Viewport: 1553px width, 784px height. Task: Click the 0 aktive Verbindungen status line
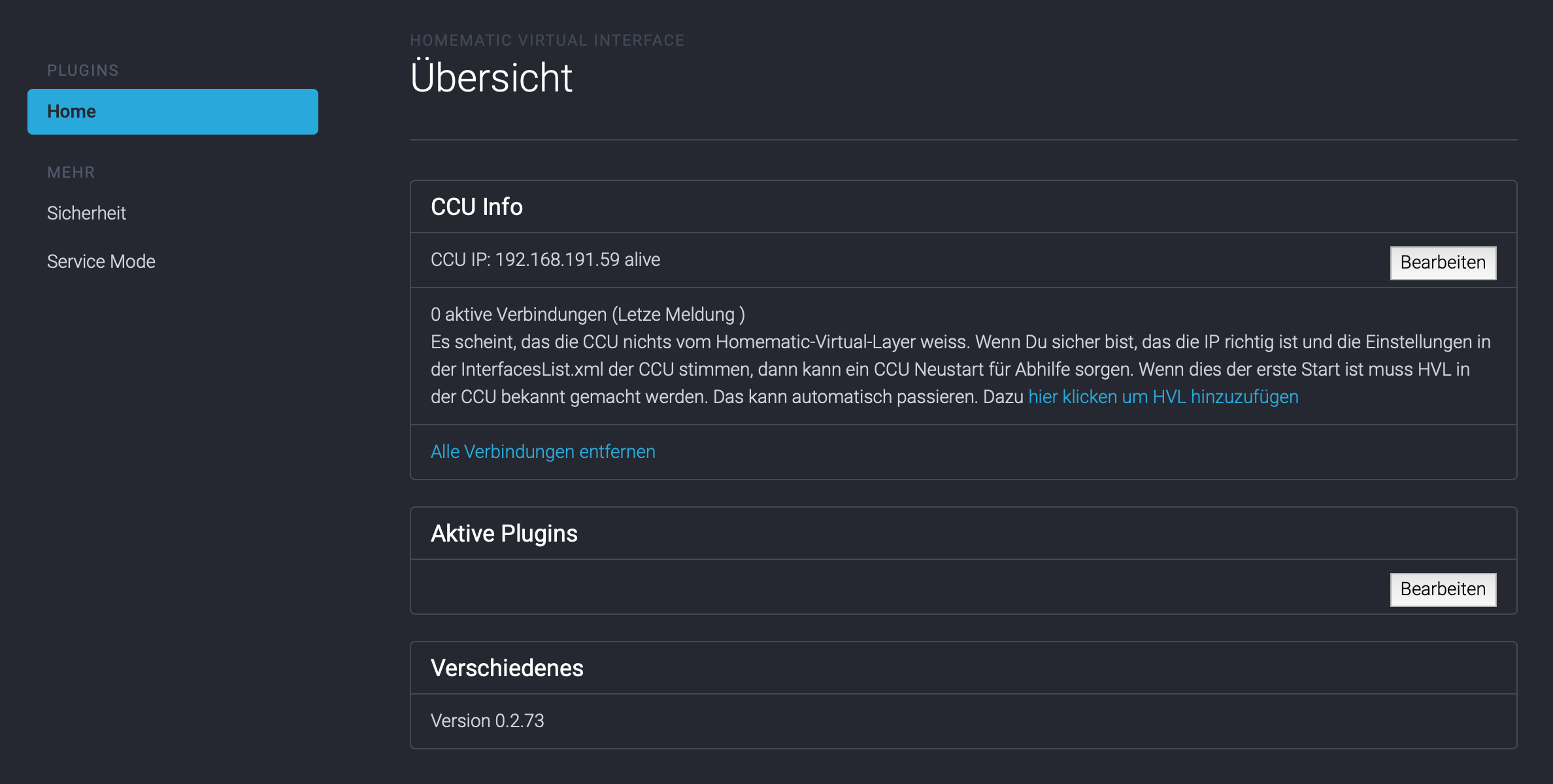point(587,314)
